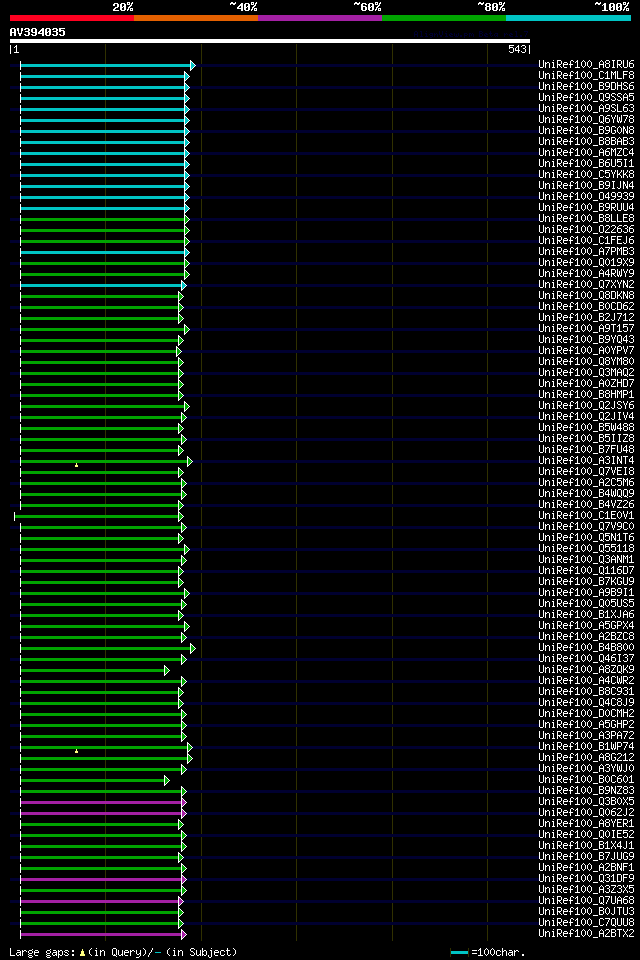Select the UniRef100_A6MZC4 label
This screenshot has width=640, height=960.
click(586, 152)
